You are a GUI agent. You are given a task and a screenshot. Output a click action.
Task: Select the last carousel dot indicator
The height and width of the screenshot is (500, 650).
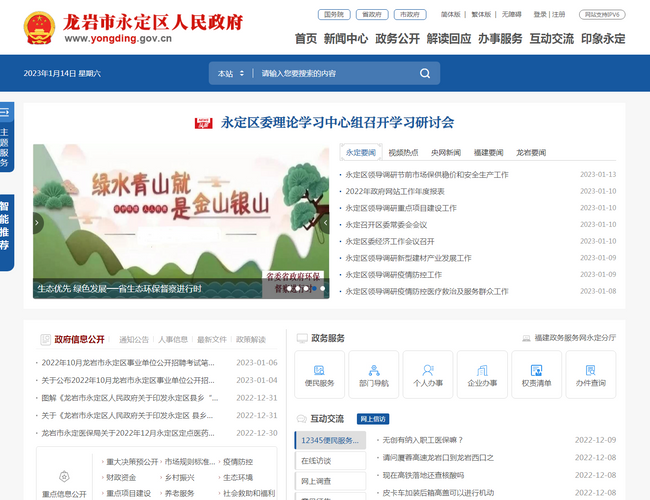(323, 288)
